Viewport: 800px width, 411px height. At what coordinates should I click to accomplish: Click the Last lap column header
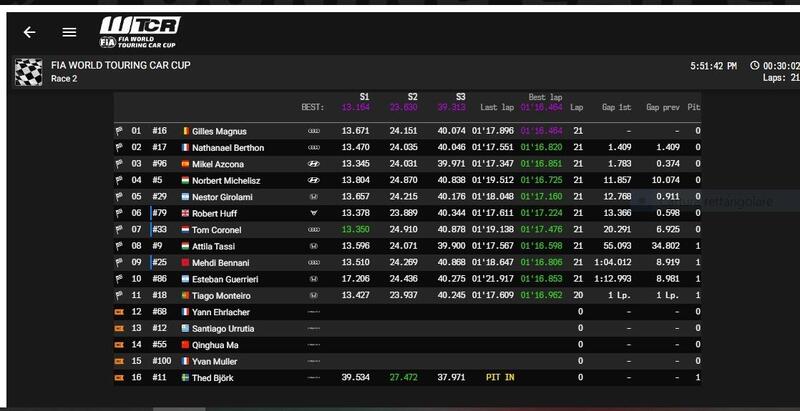[497, 107]
